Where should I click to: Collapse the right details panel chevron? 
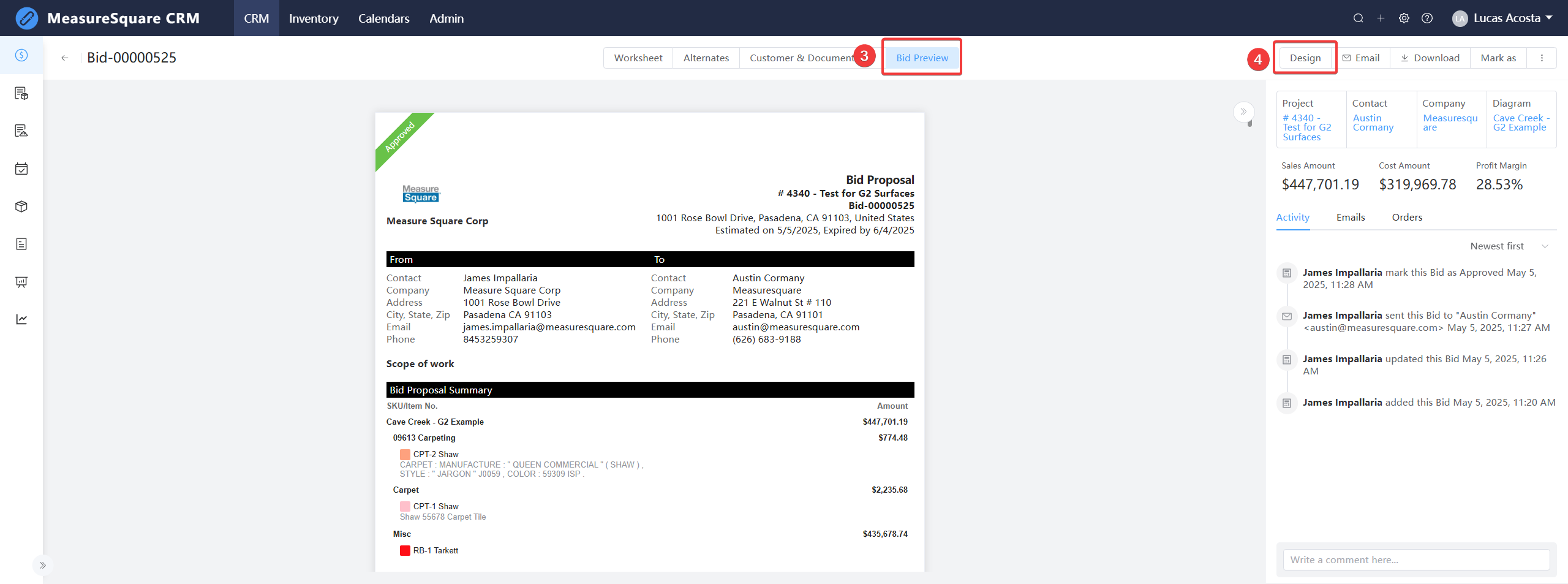tap(1243, 112)
